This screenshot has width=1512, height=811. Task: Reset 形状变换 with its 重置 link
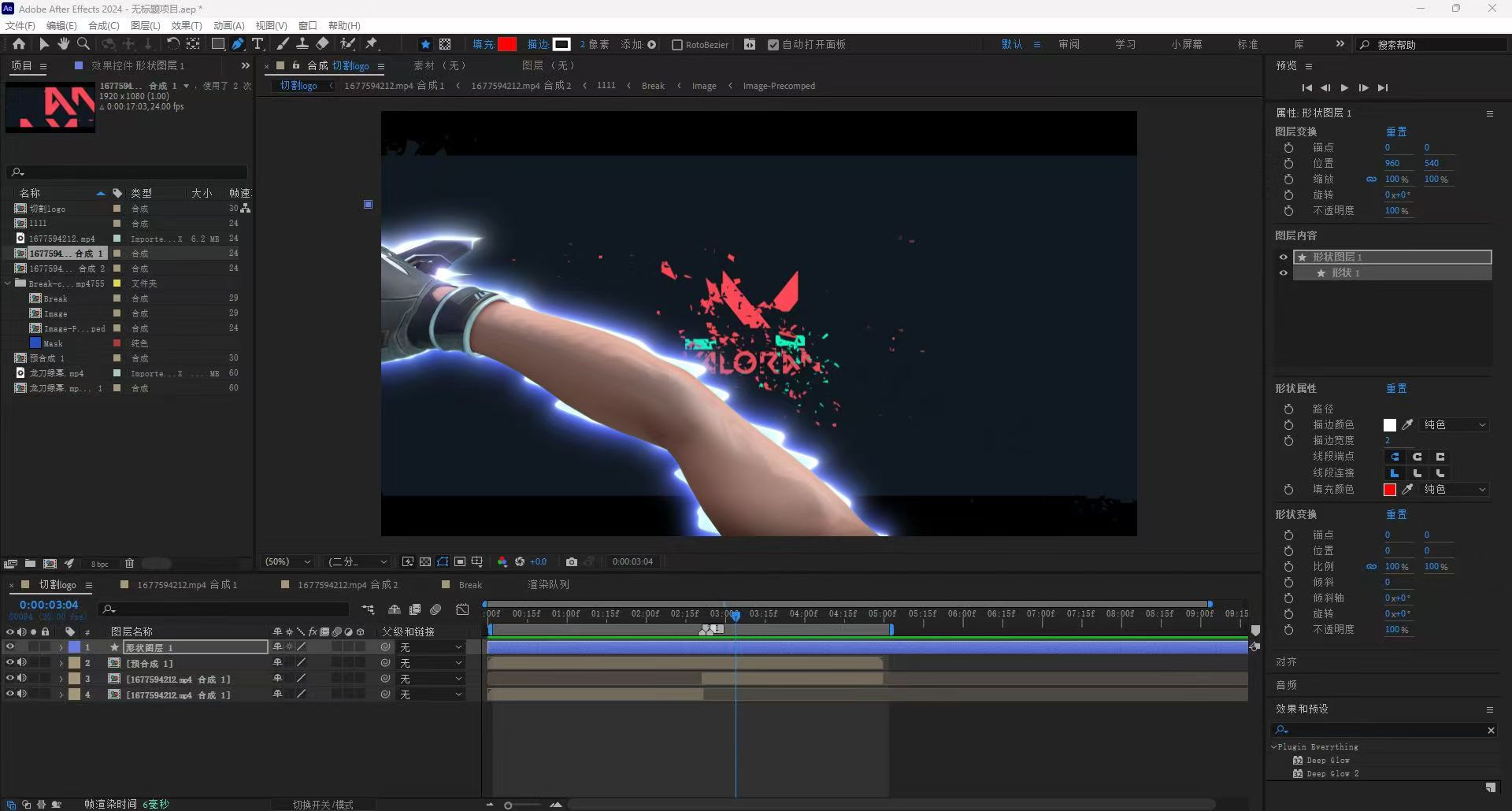(x=1396, y=515)
